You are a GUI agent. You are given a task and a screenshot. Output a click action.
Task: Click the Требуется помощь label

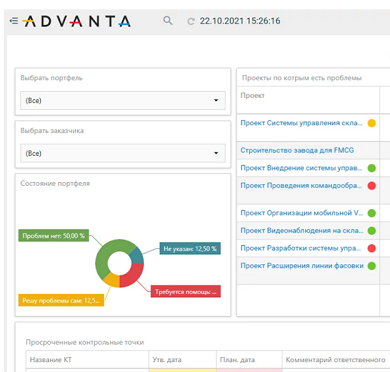click(x=186, y=292)
